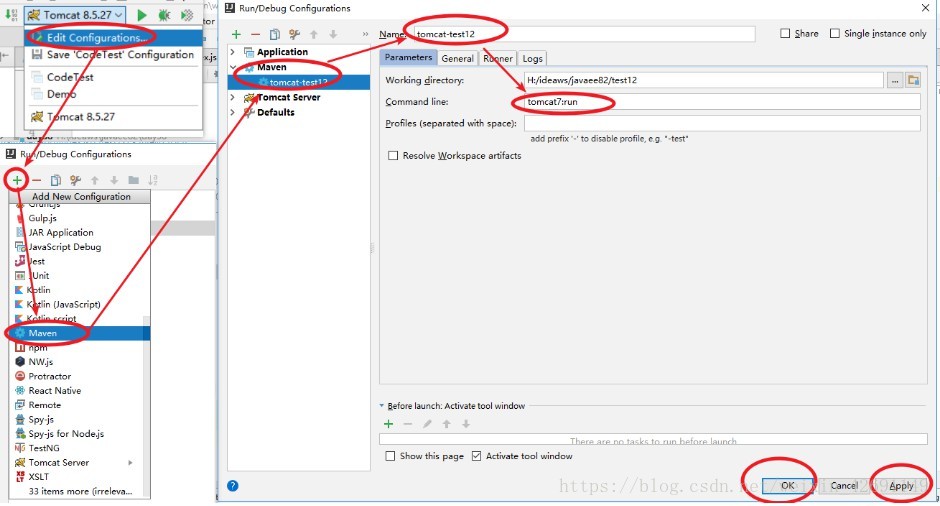This screenshot has height=506, width=940.
Task: Click wrench edit defaults icon in right dialog
Action: (294, 34)
